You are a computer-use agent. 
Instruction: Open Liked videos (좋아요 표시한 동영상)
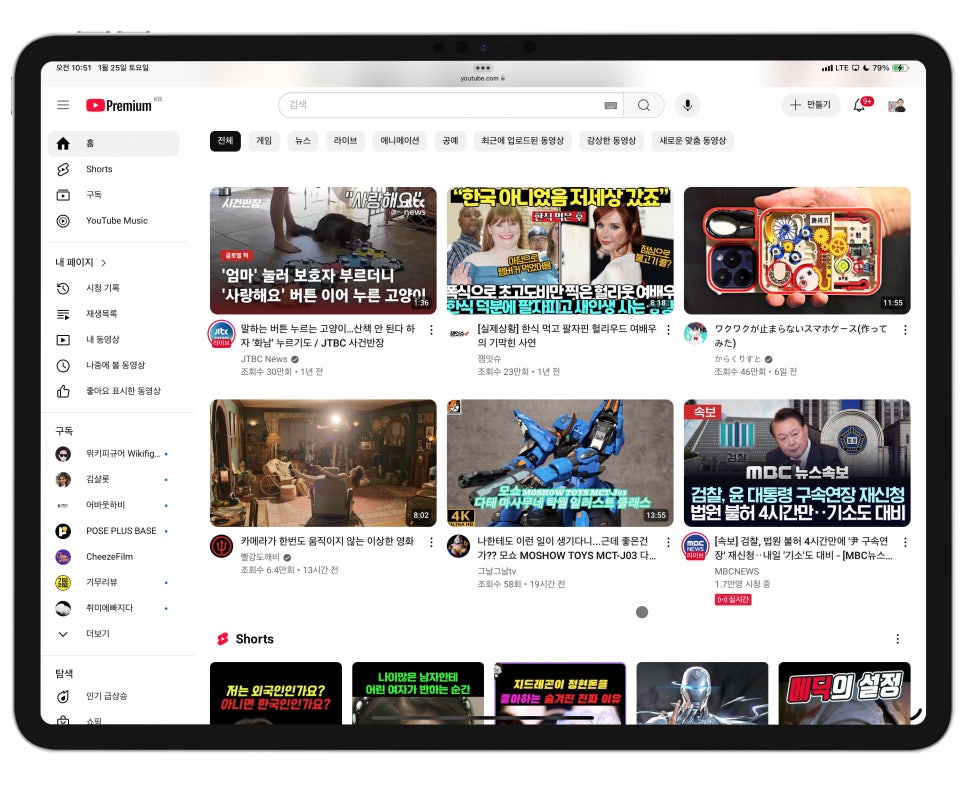(x=113, y=391)
